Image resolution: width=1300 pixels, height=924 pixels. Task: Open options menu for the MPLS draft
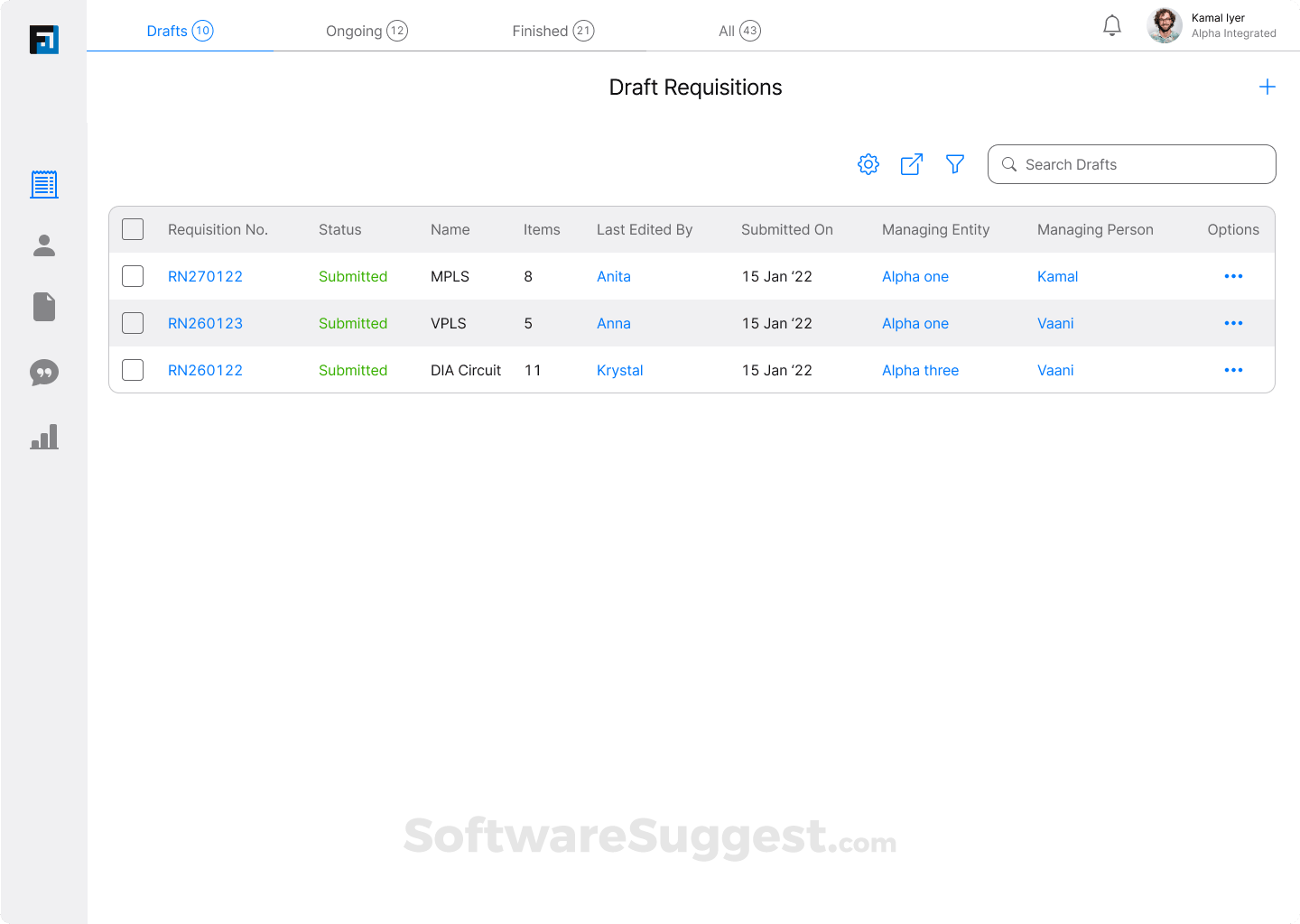click(1233, 276)
